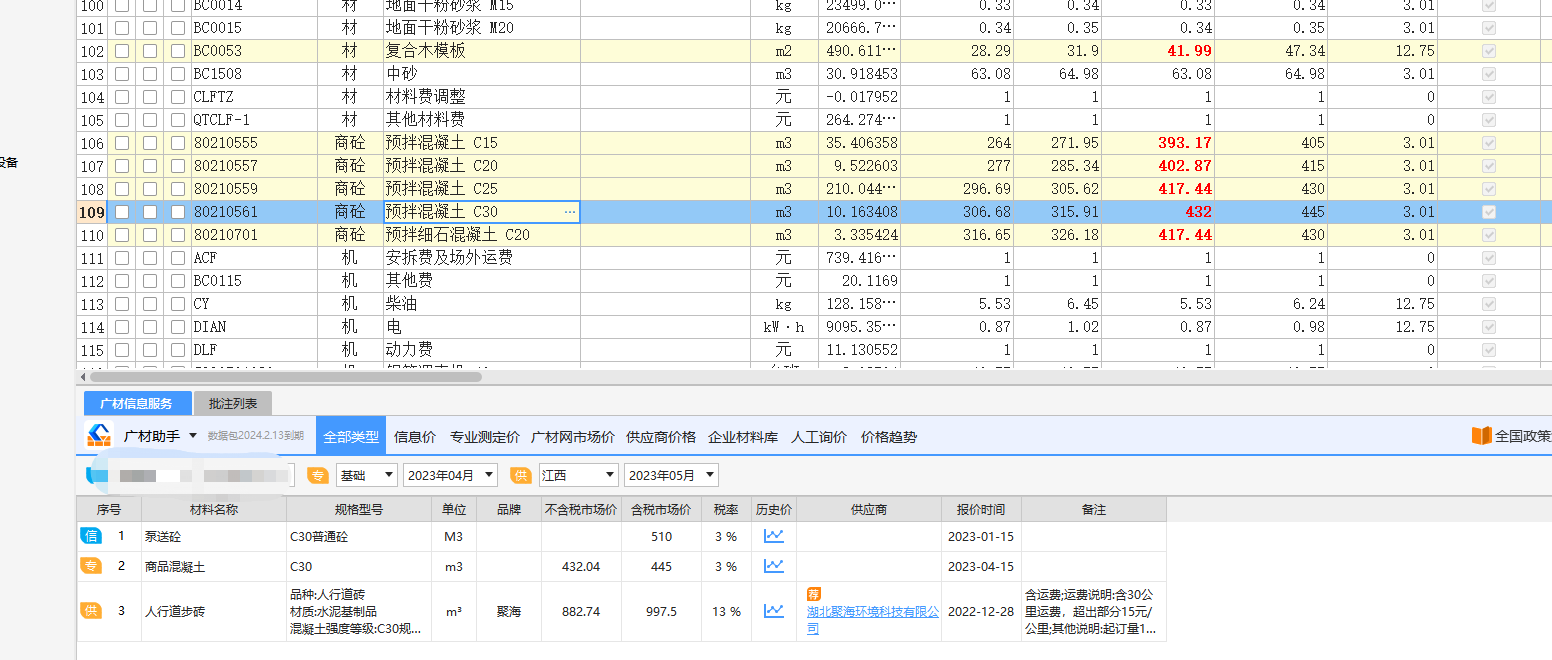Viewport: 1552px width, 660px height.
Task: Open the 基础 dropdown
Action: point(366,475)
